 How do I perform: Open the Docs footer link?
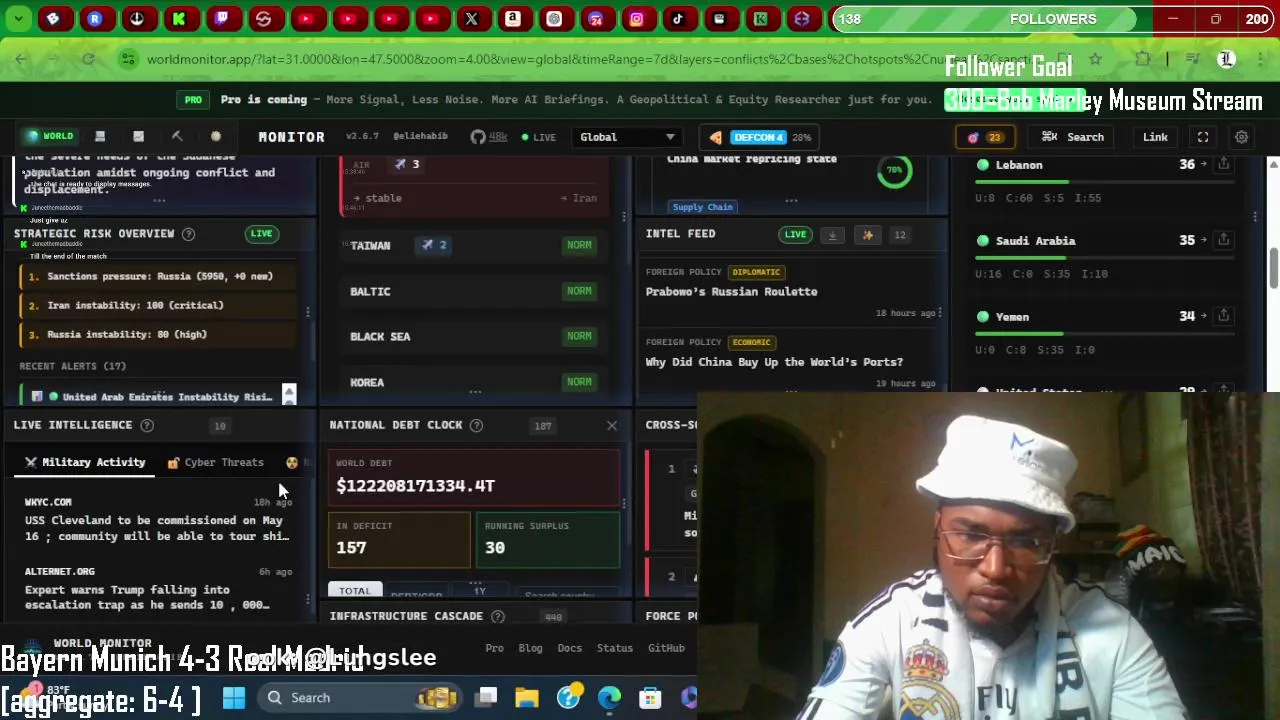569,648
